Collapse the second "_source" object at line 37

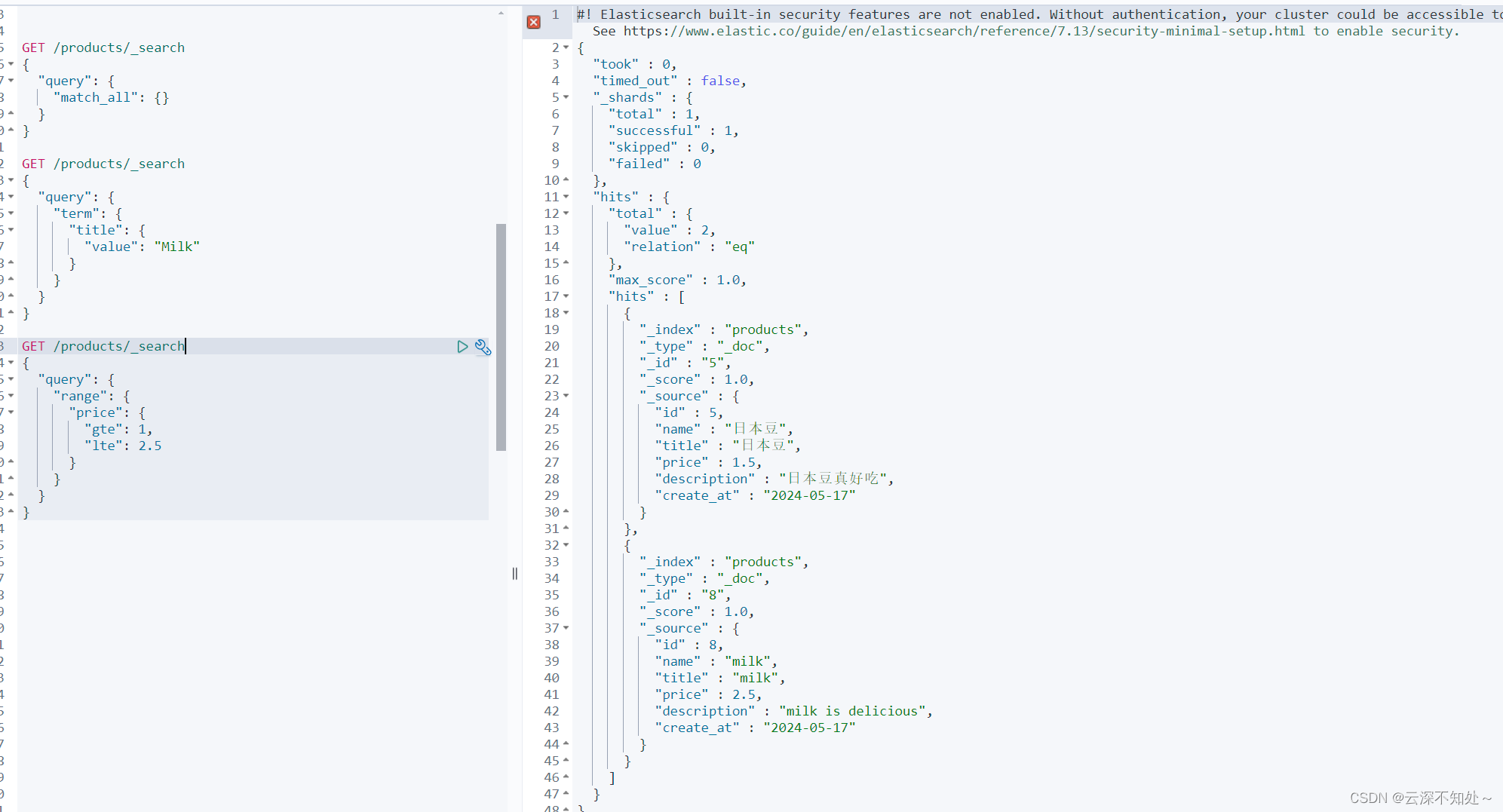(x=566, y=628)
